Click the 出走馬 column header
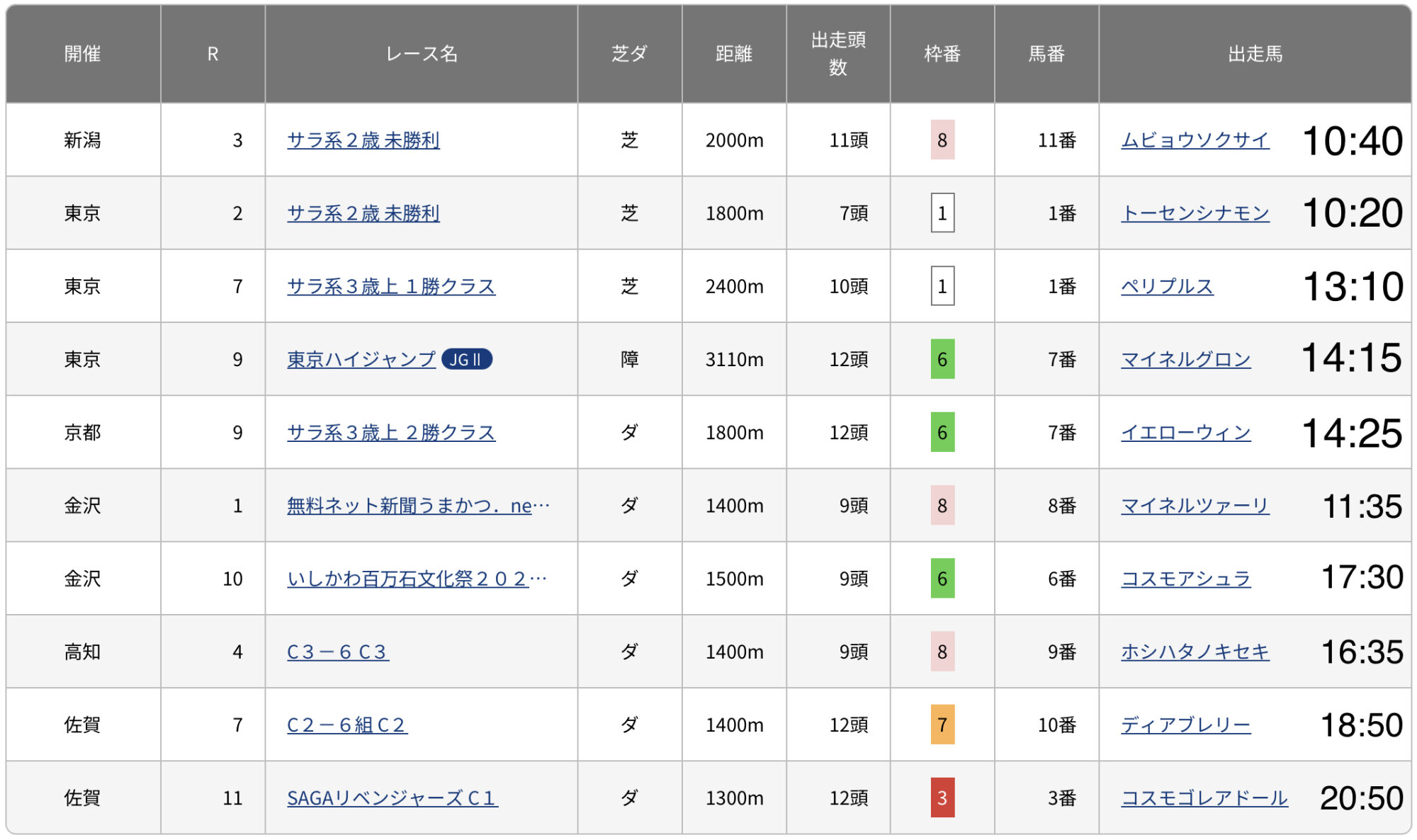 point(1254,54)
